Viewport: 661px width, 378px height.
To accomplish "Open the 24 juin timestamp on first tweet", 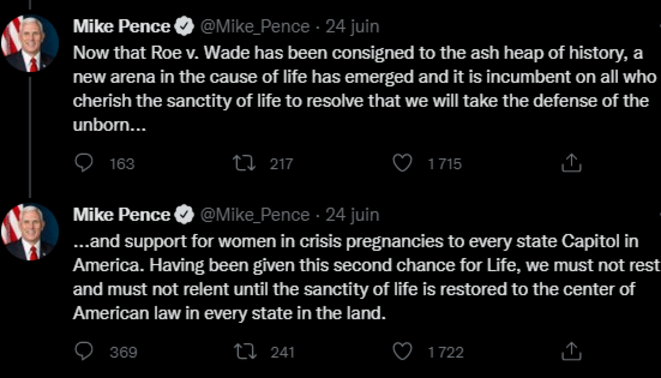I will [x=352, y=27].
